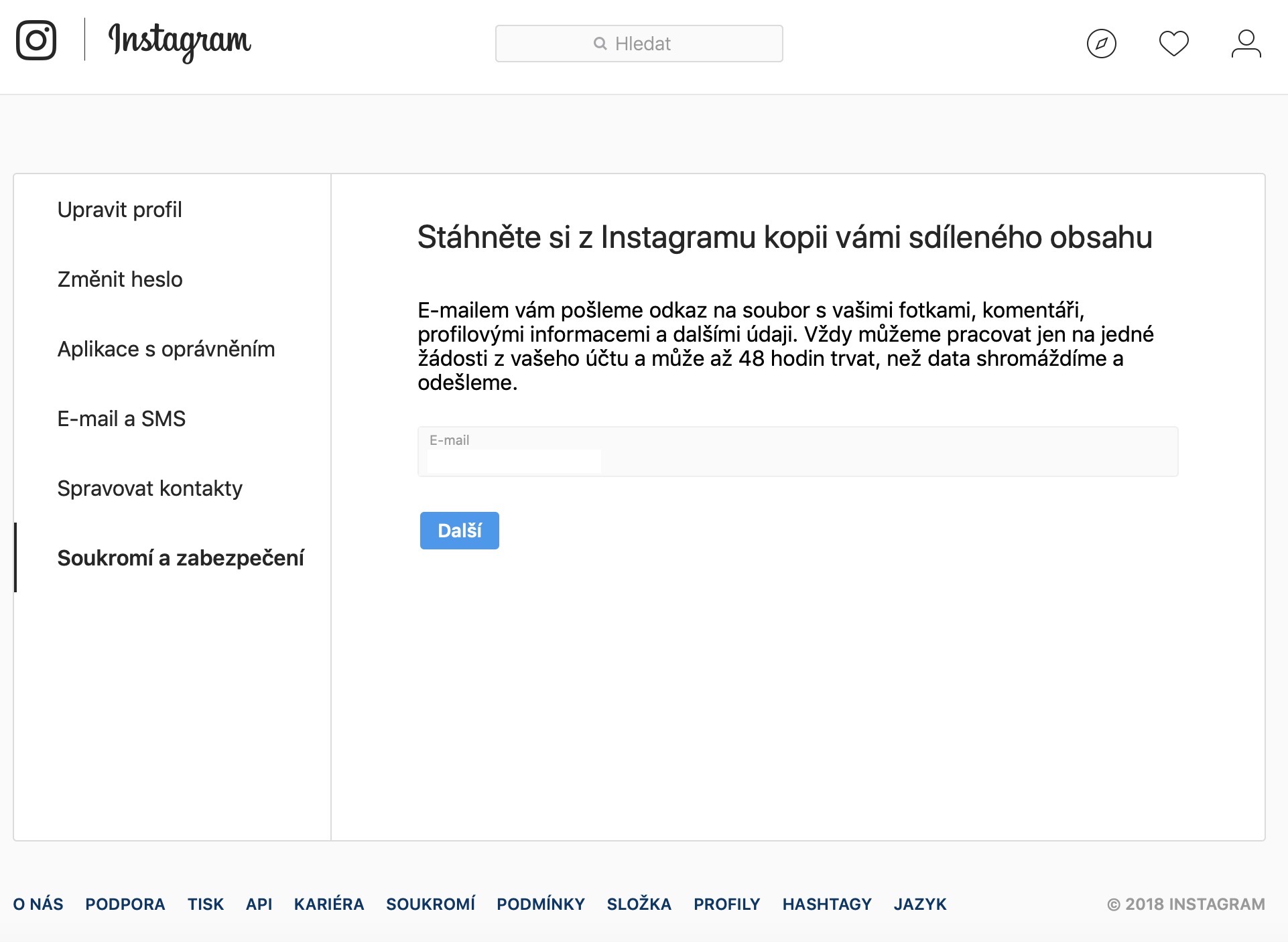Open E-mail a SMS settings
Image resolution: width=1288 pixels, height=942 pixels.
click(x=121, y=419)
